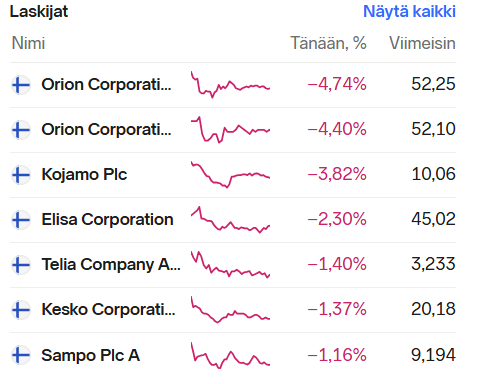Screen dimensions: 477x384
Task: Open the Kojamo Plc stock name
Action: (84, 174)
